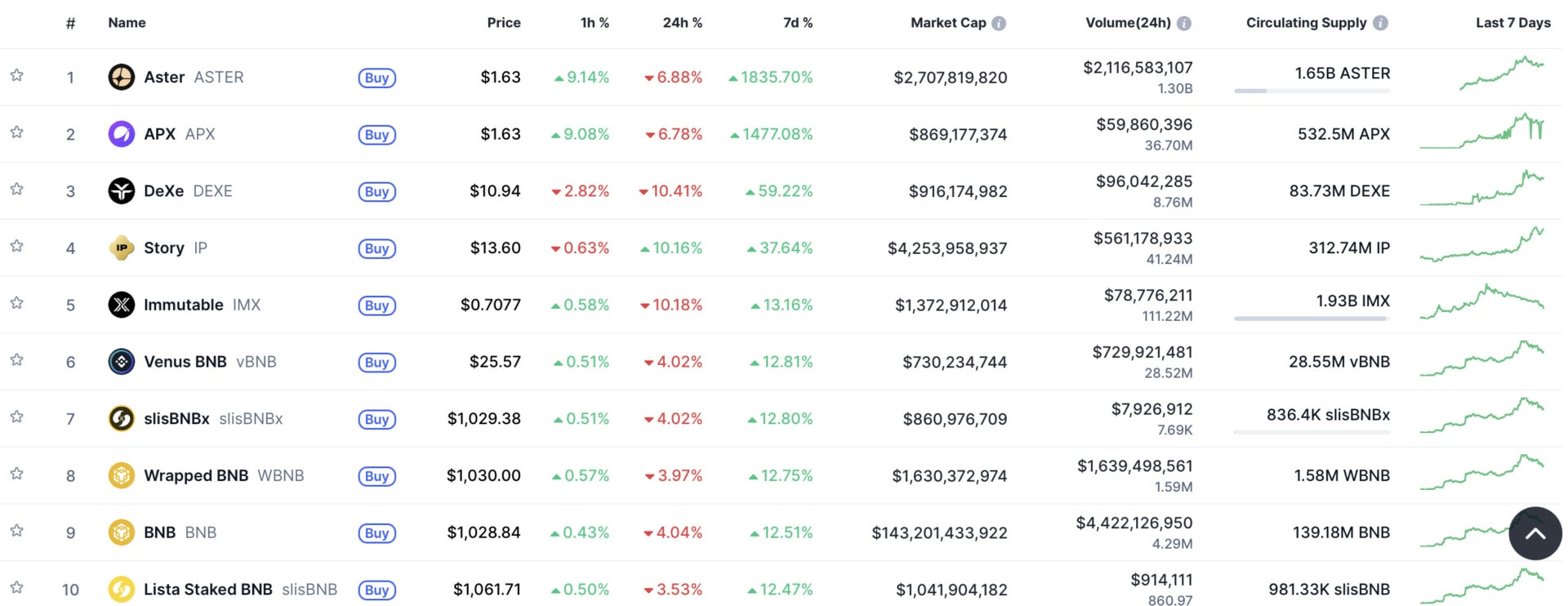Open the Market Cap info icon
This screenshot has width=1568, height=606.
tap(999, 24)
